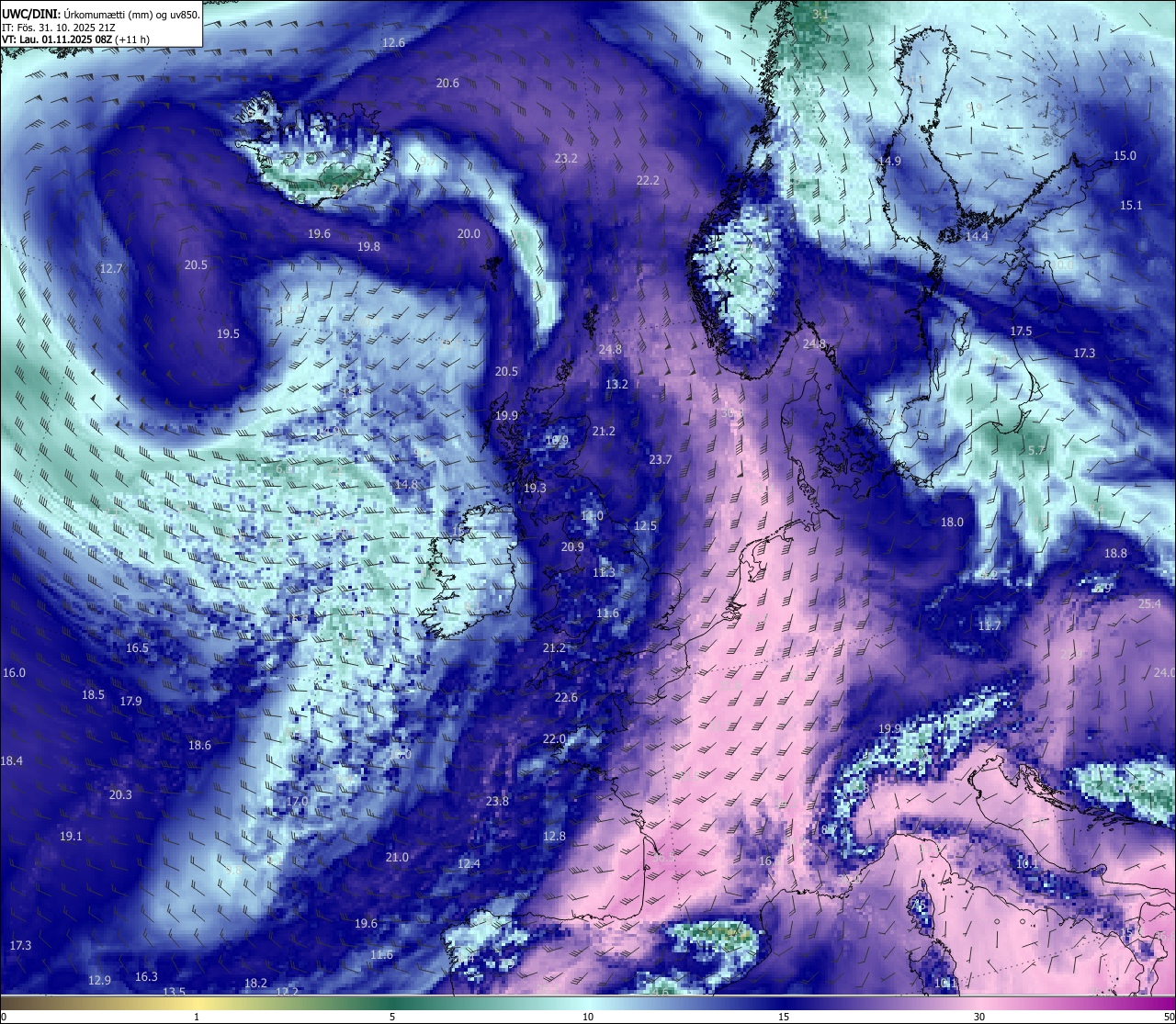Select the 20.9 value label
Image resolution: width=1176 pixels, height=1024 pixels.
(x=572, y=547)
